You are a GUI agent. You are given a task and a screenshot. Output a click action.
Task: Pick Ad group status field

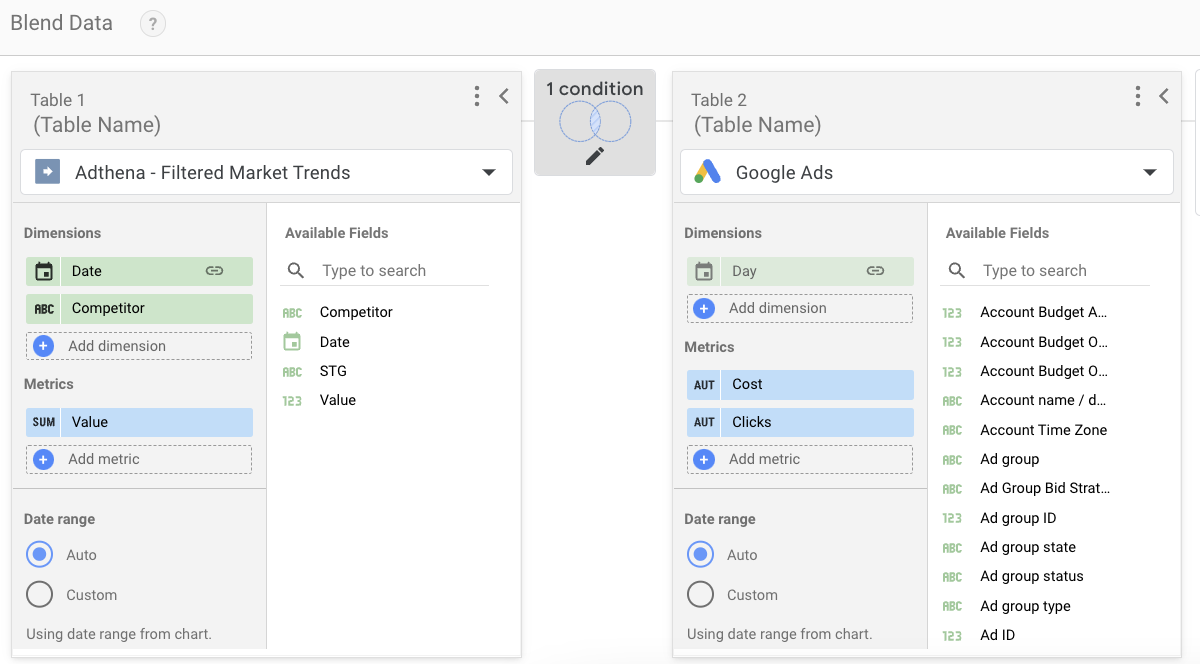coord(1032,576)
